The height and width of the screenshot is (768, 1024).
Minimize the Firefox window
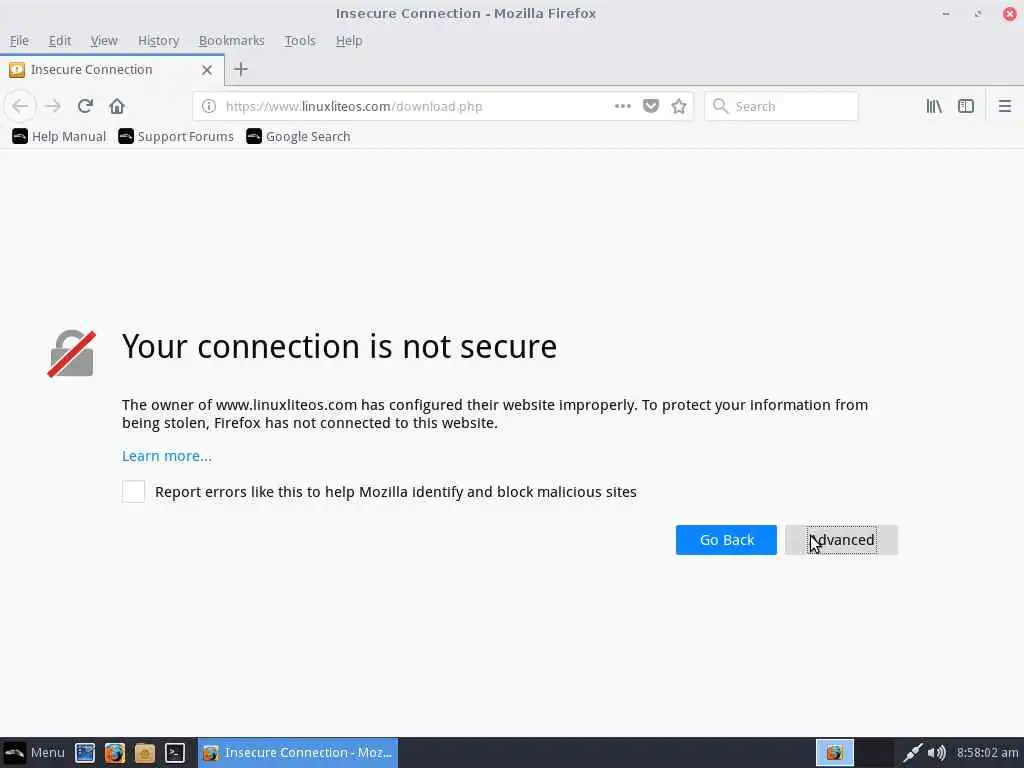[946, 14]
